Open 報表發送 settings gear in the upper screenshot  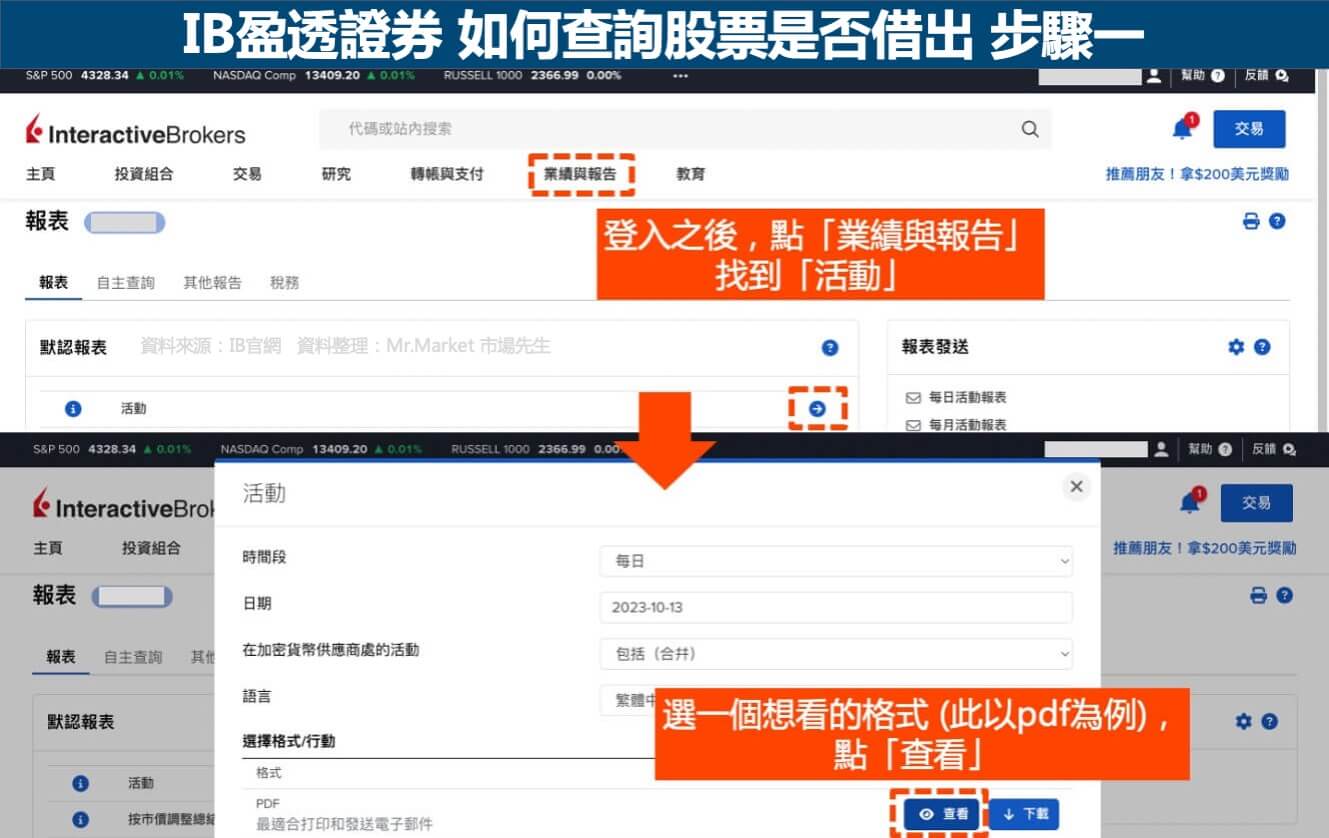click(x=1236, y=347)
